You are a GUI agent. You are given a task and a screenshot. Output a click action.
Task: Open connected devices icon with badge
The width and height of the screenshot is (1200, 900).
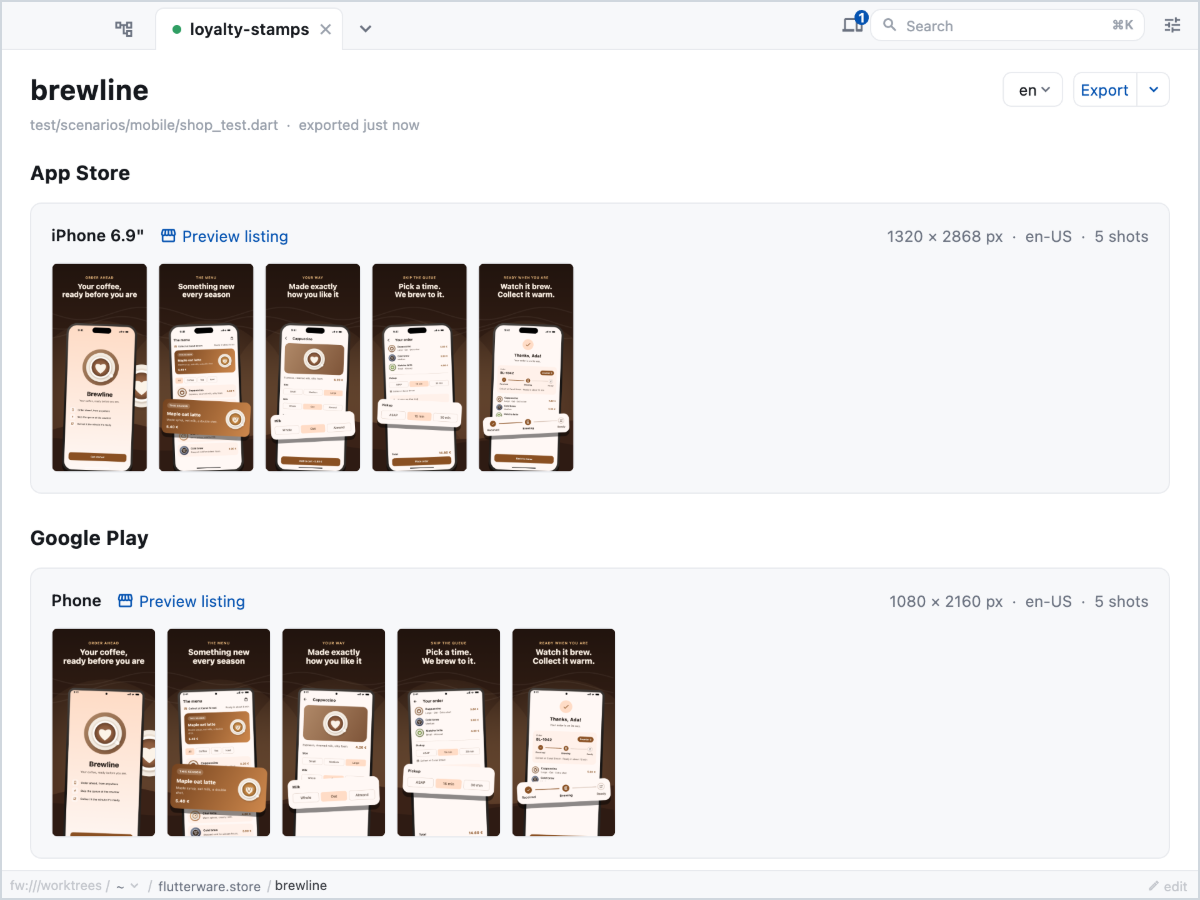pos(853,25)
